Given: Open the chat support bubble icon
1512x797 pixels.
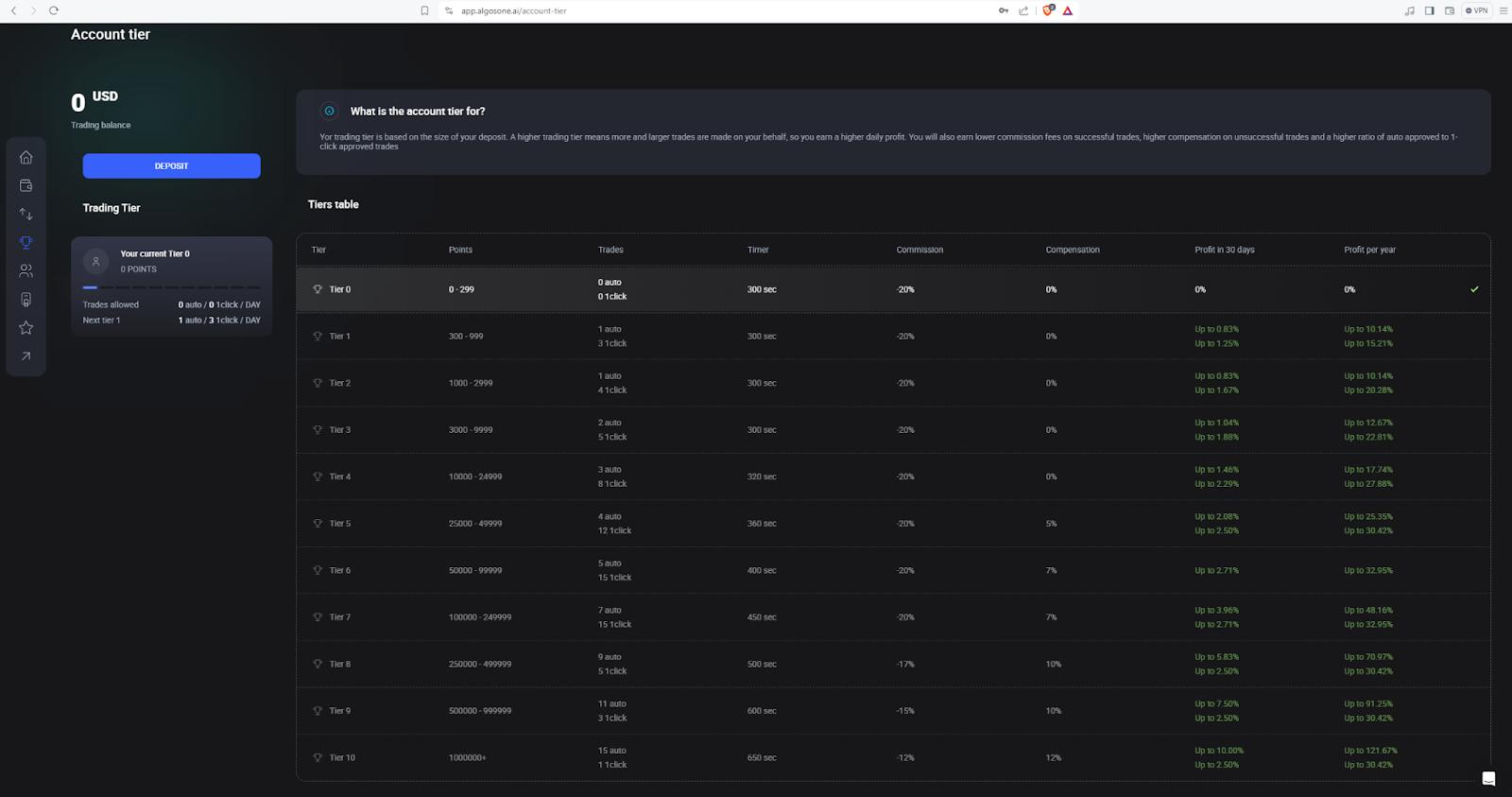Looking at the screenshot, I should click(x=1488, y=779).
